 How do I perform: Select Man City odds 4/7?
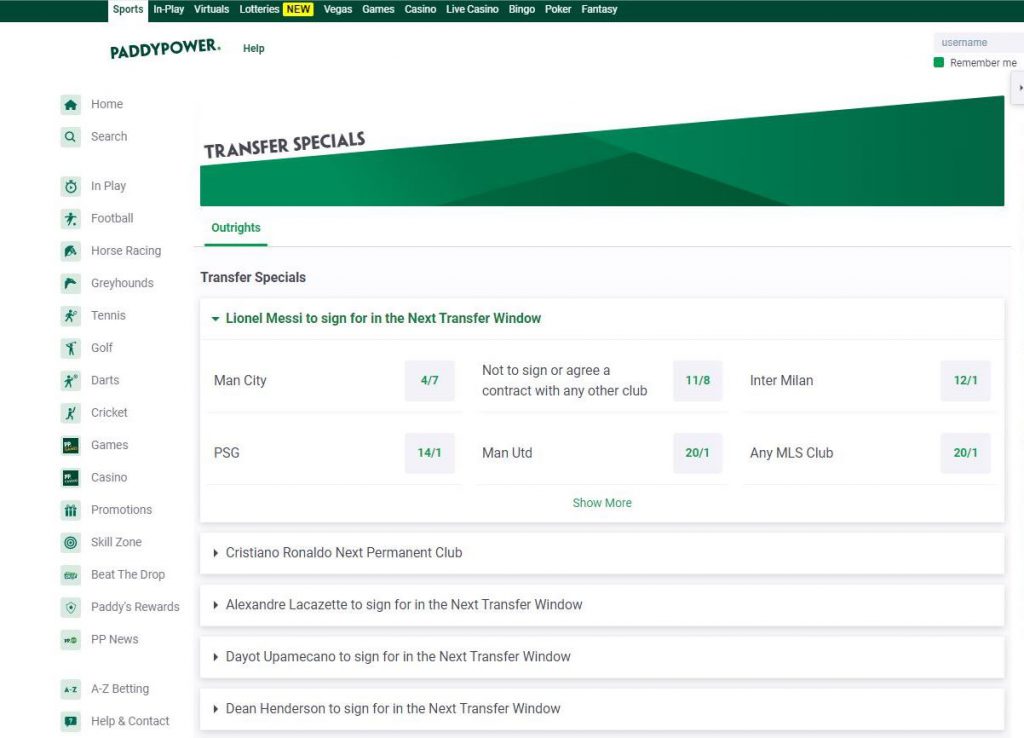[x=430, y=380]
